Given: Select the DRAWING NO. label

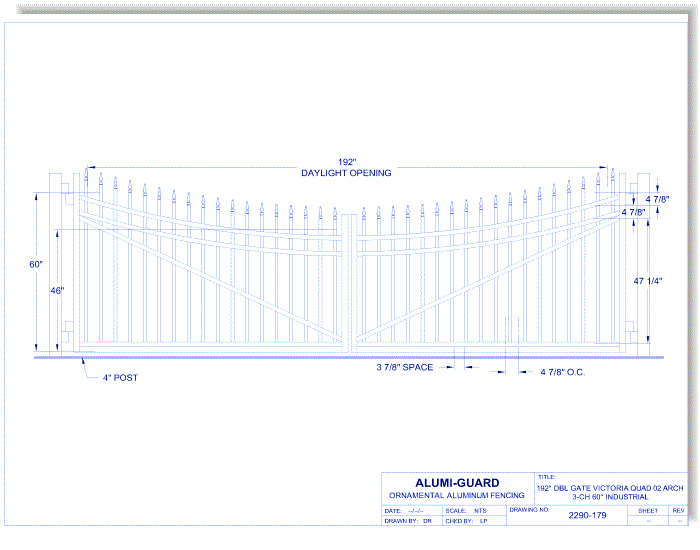Looking at the screenshot, I should (x=529, y=510).
